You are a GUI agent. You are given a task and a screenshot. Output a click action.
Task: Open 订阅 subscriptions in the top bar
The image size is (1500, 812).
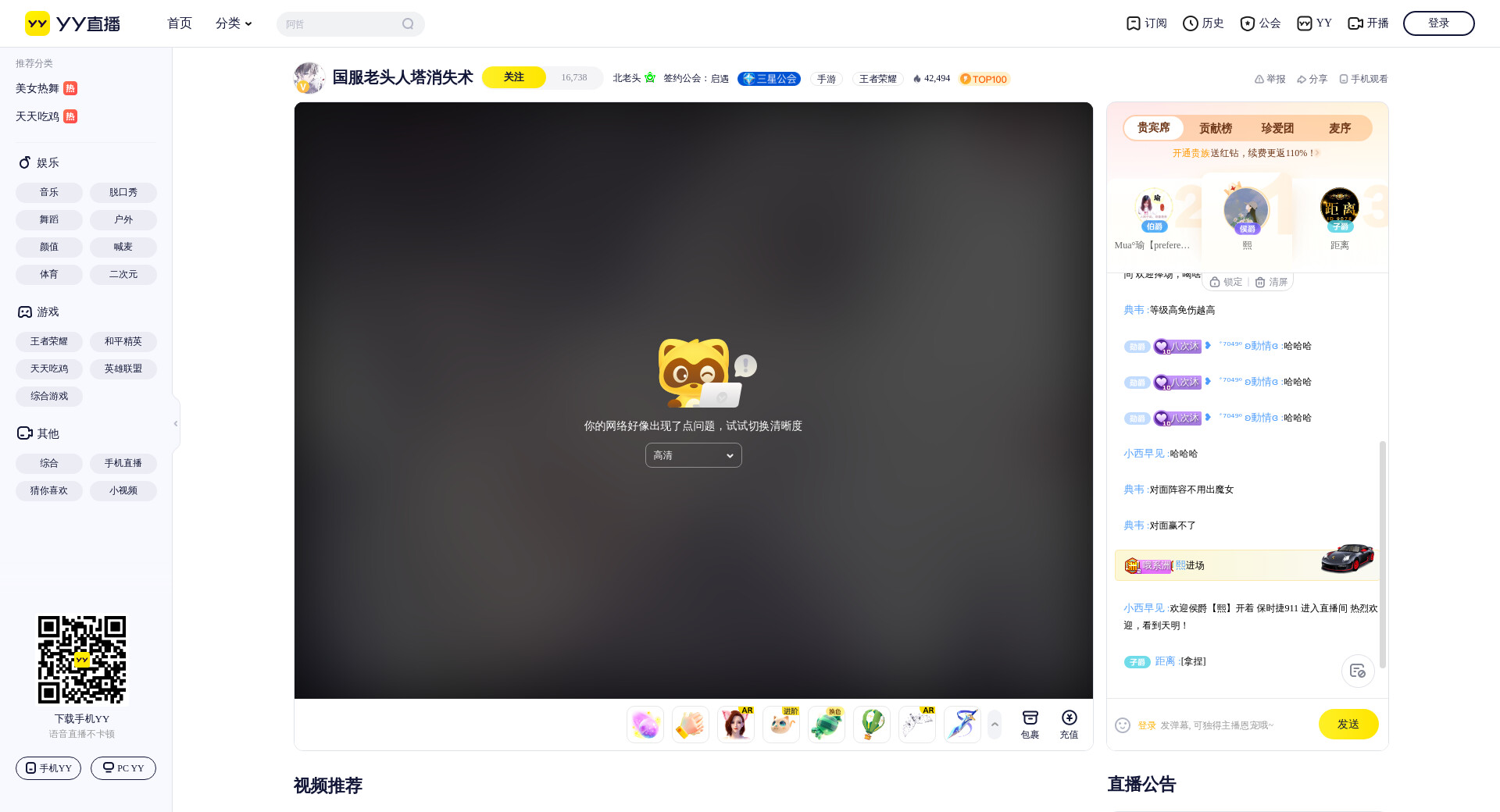pos(1146,23)
